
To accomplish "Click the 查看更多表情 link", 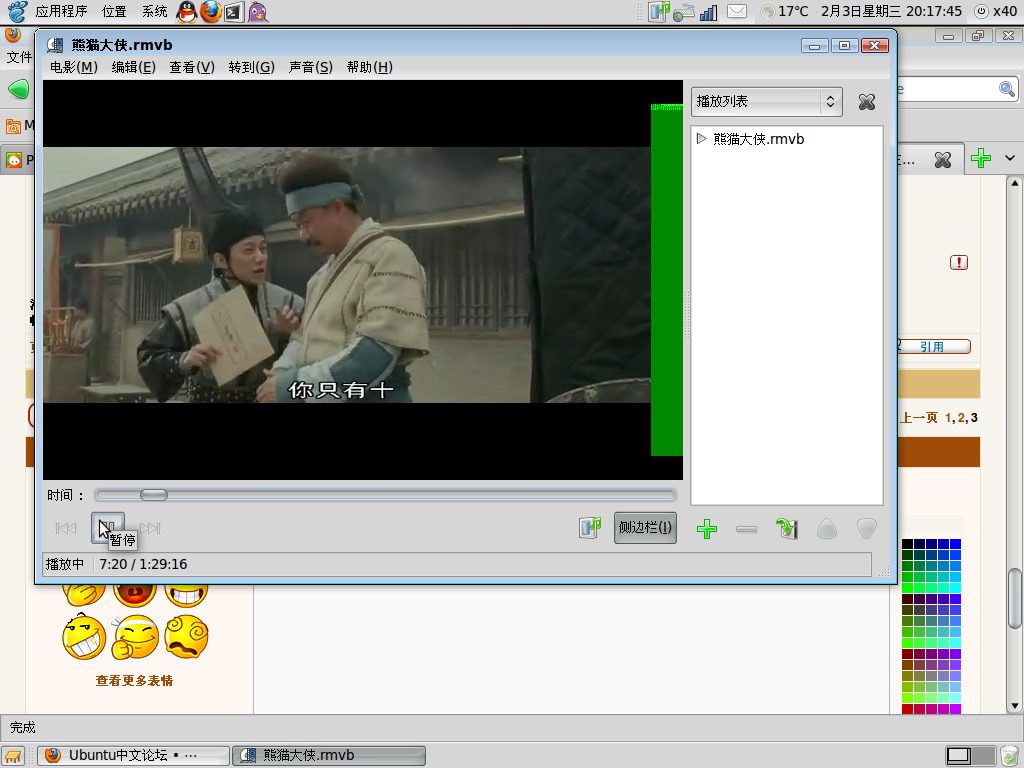I will tap(135, 680).
